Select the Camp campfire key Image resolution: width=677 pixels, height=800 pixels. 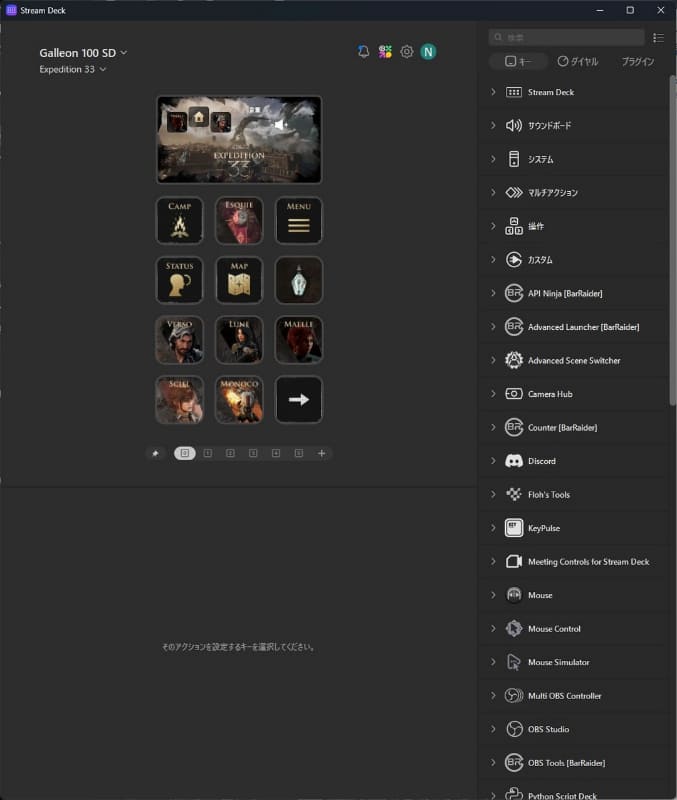point(179,220)
